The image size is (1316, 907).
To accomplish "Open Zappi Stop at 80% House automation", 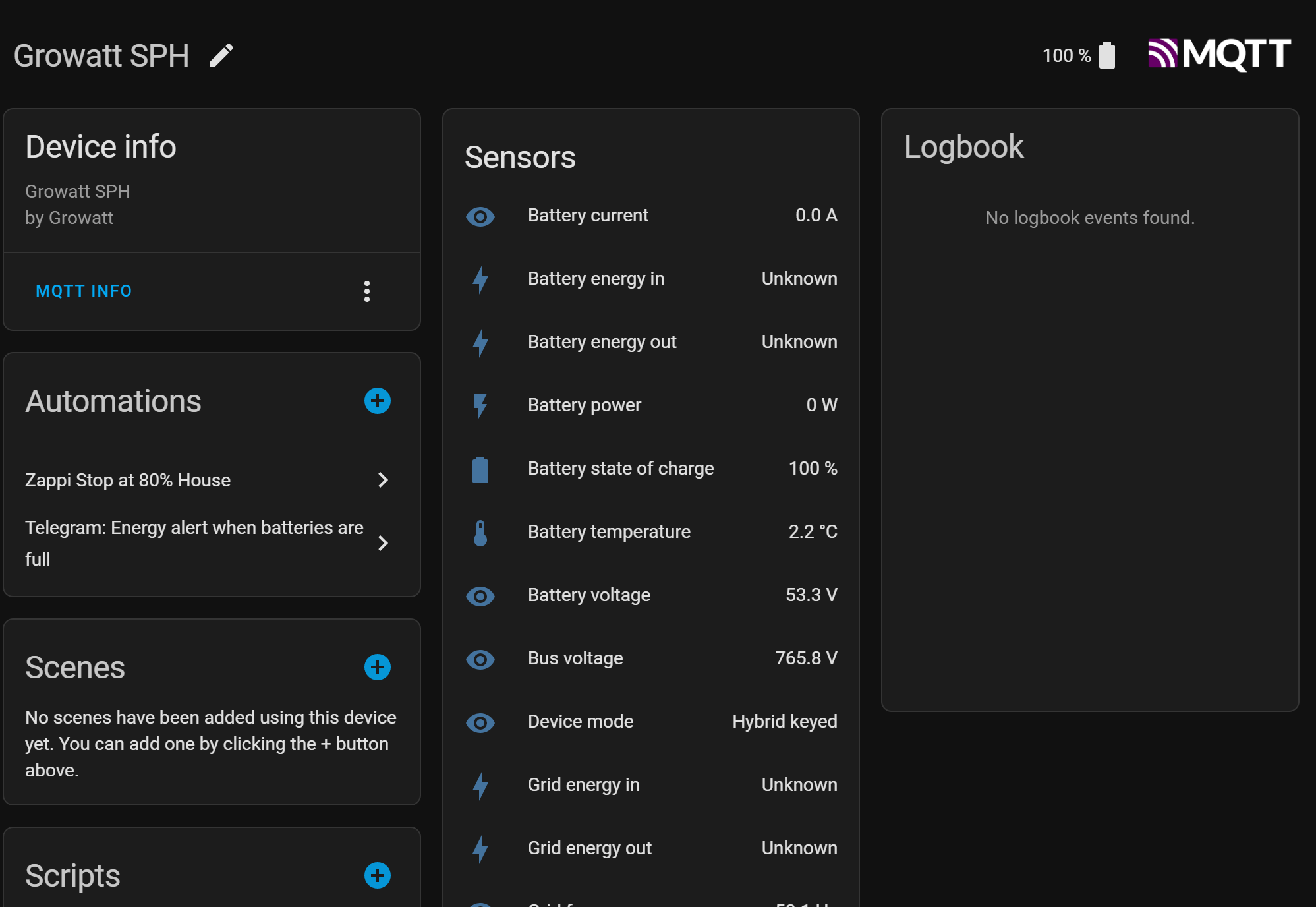I will pos(212,480).
